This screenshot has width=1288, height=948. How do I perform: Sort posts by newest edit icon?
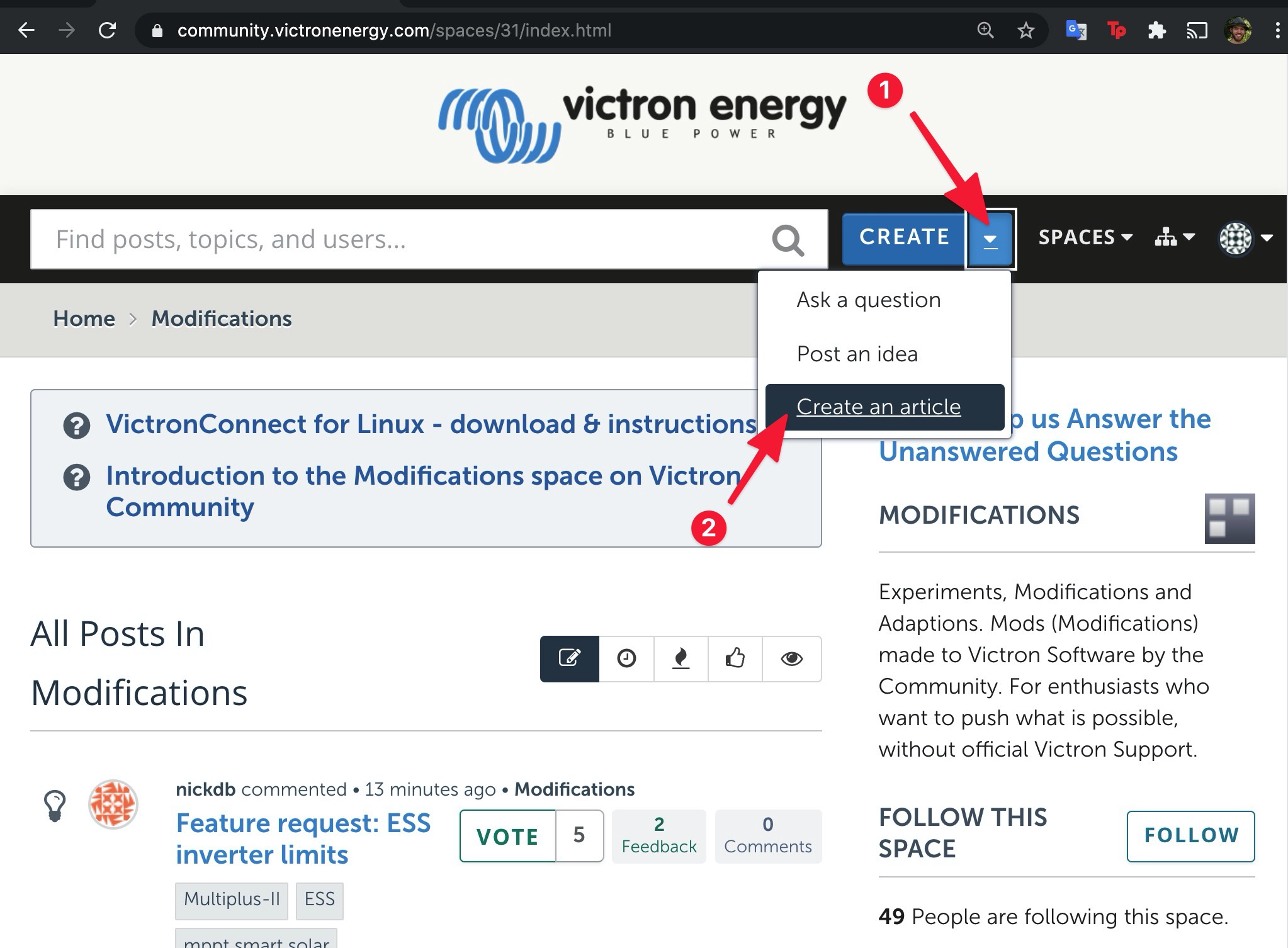(570, 658)
